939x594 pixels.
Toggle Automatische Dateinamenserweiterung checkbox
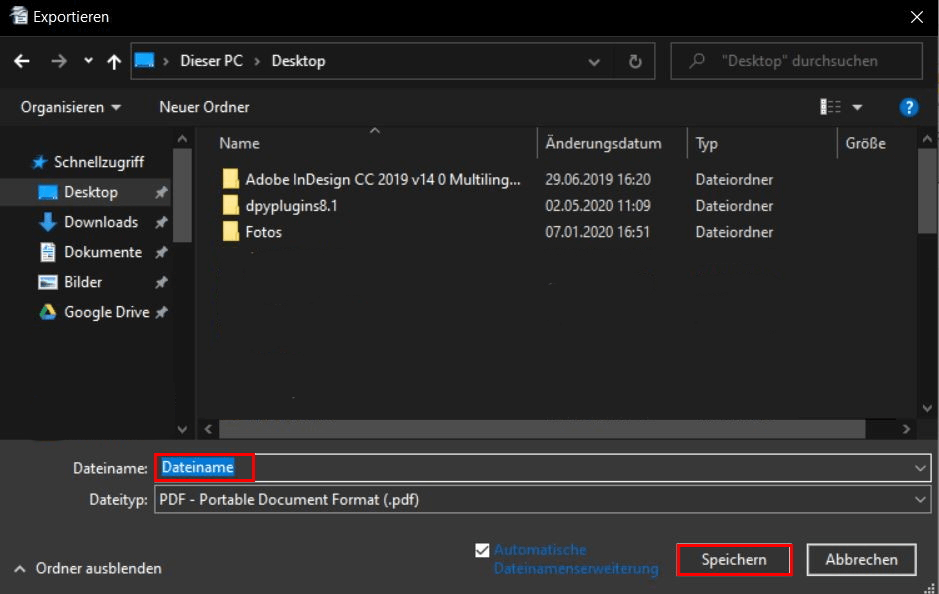point(482,550)
